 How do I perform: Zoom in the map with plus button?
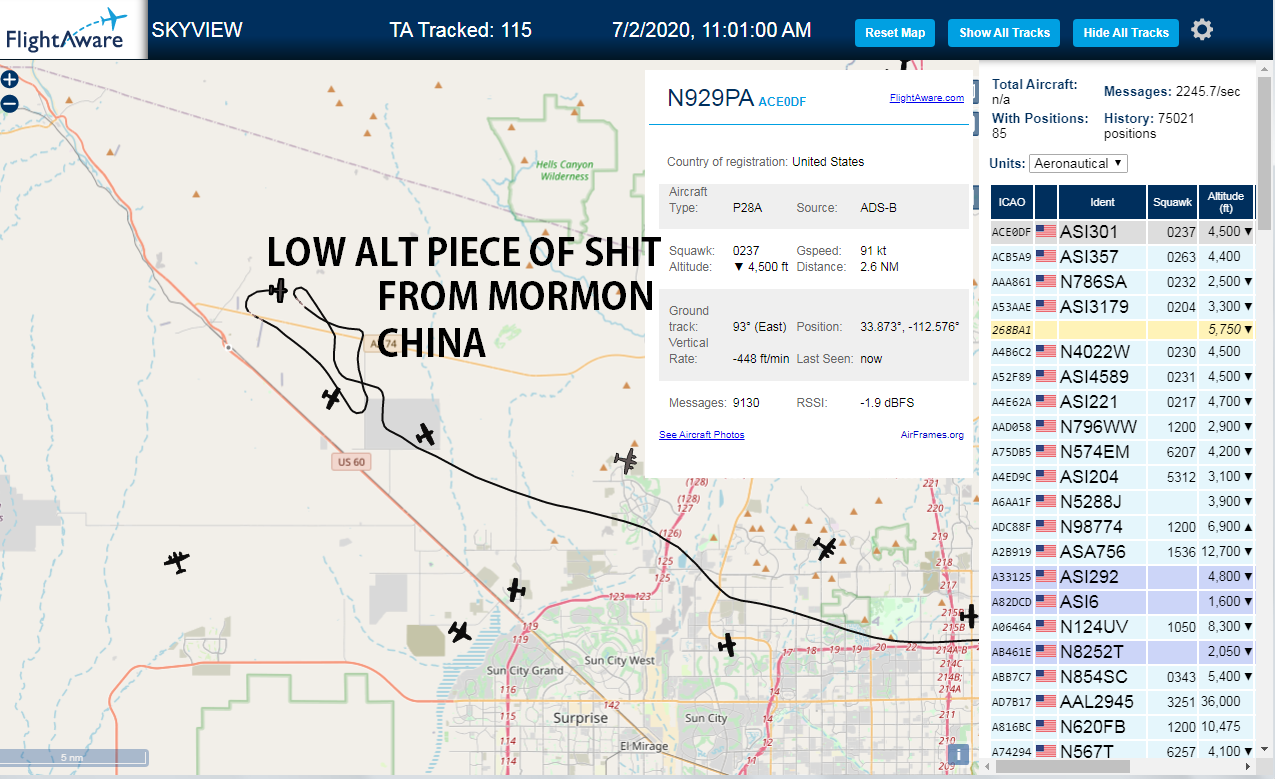point(10,79)
